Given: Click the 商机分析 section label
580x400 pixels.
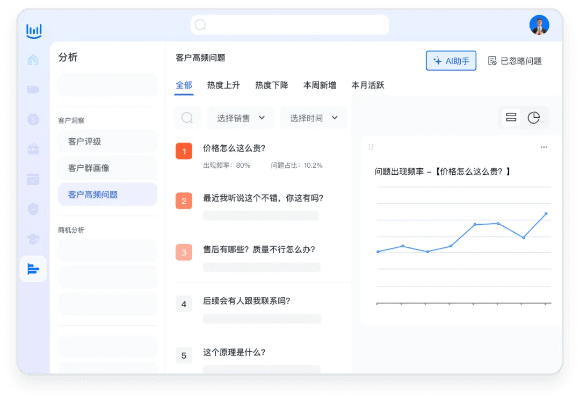Looking at the screenshot, I should click(x=71, y=230).
